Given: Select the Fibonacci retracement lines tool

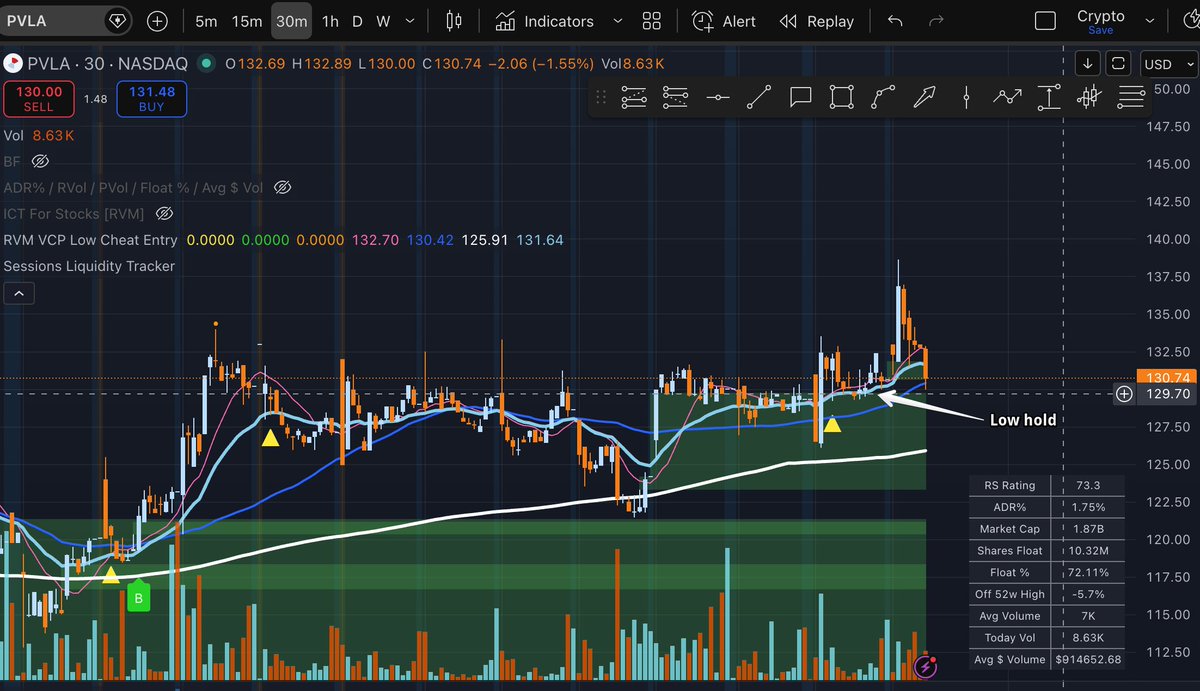Looking at the screenshot, I should click(1132, 97).
